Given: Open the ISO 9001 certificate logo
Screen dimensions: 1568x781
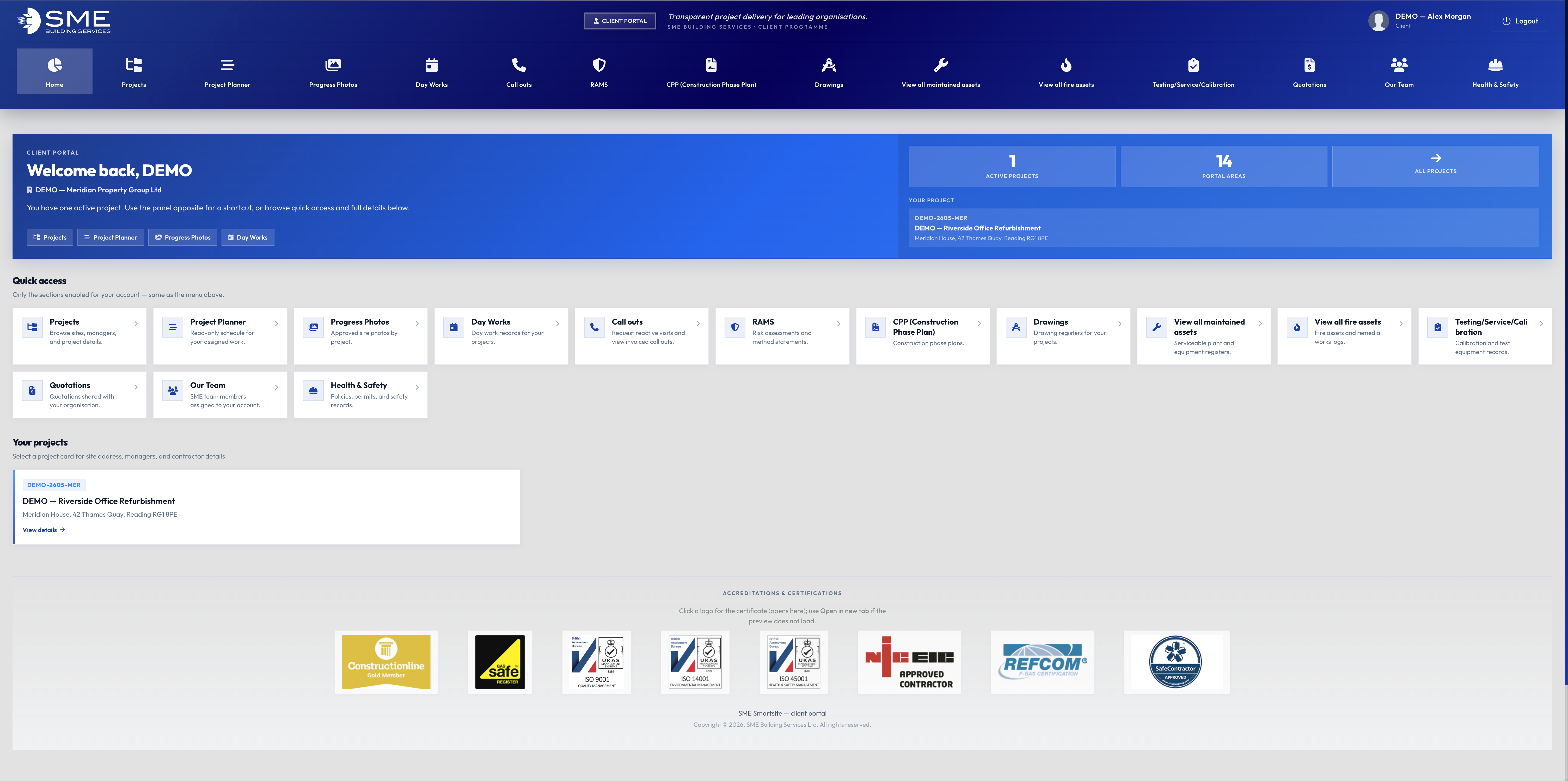Looking at the screenshot, I should pos(597,662).
